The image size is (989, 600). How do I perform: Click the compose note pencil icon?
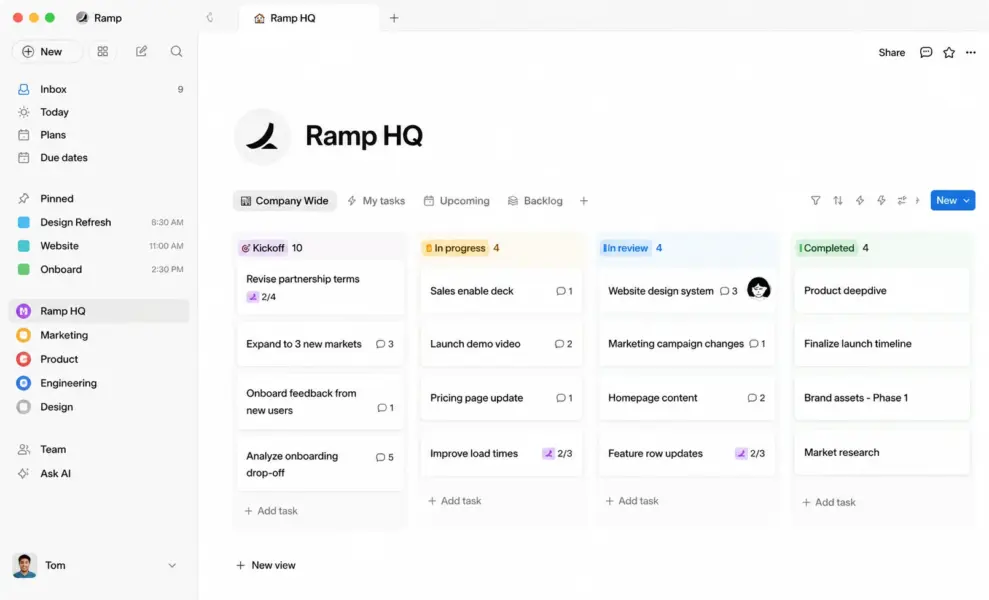(x=141, y=52)
